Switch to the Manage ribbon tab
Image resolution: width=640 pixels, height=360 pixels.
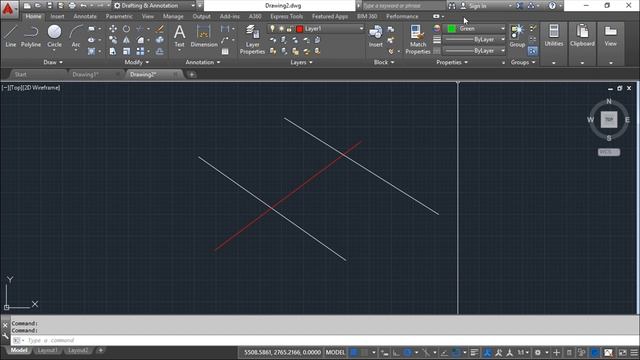coord(173,16)
